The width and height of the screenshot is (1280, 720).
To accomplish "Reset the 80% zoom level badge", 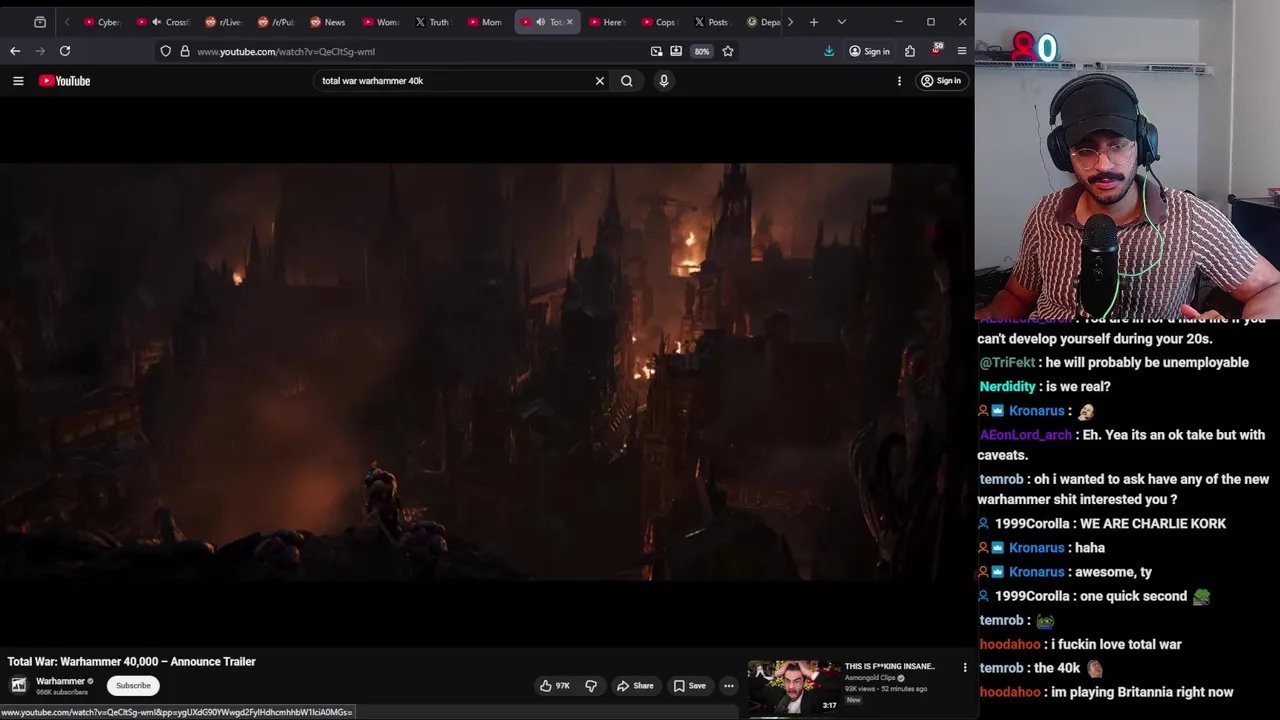I will pos(702,51).
